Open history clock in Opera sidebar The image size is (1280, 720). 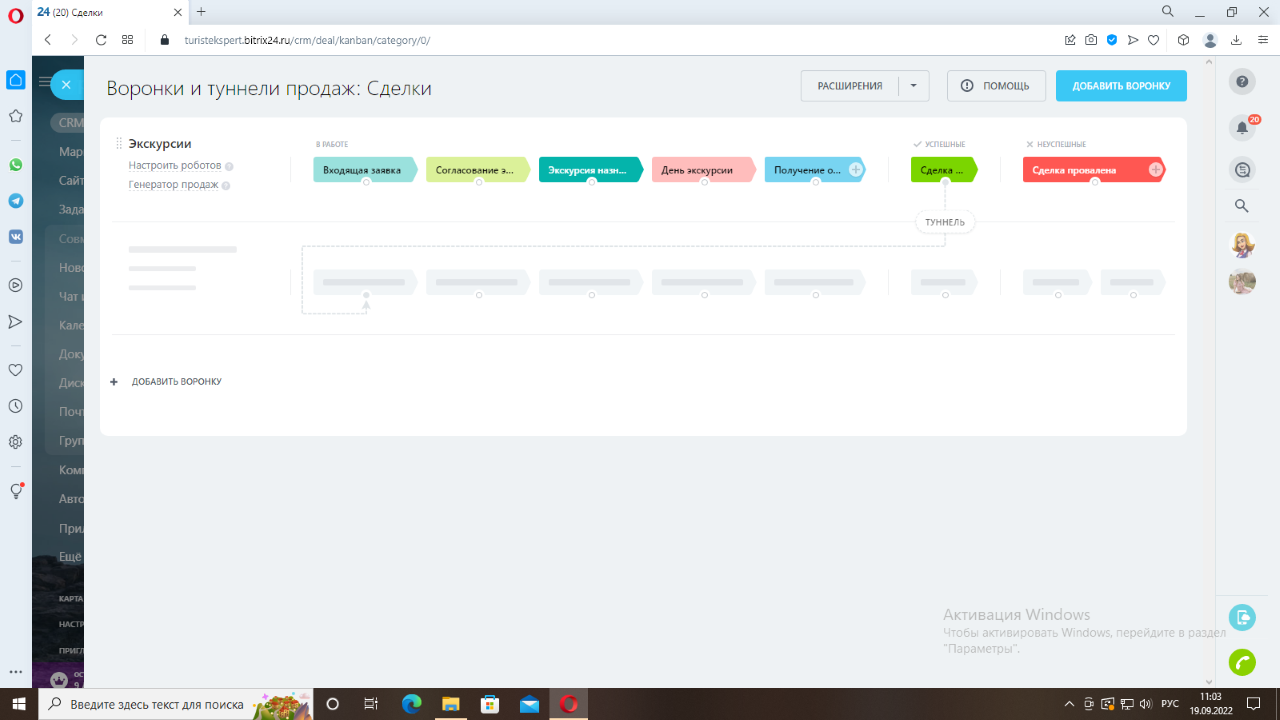click(15, 406)
